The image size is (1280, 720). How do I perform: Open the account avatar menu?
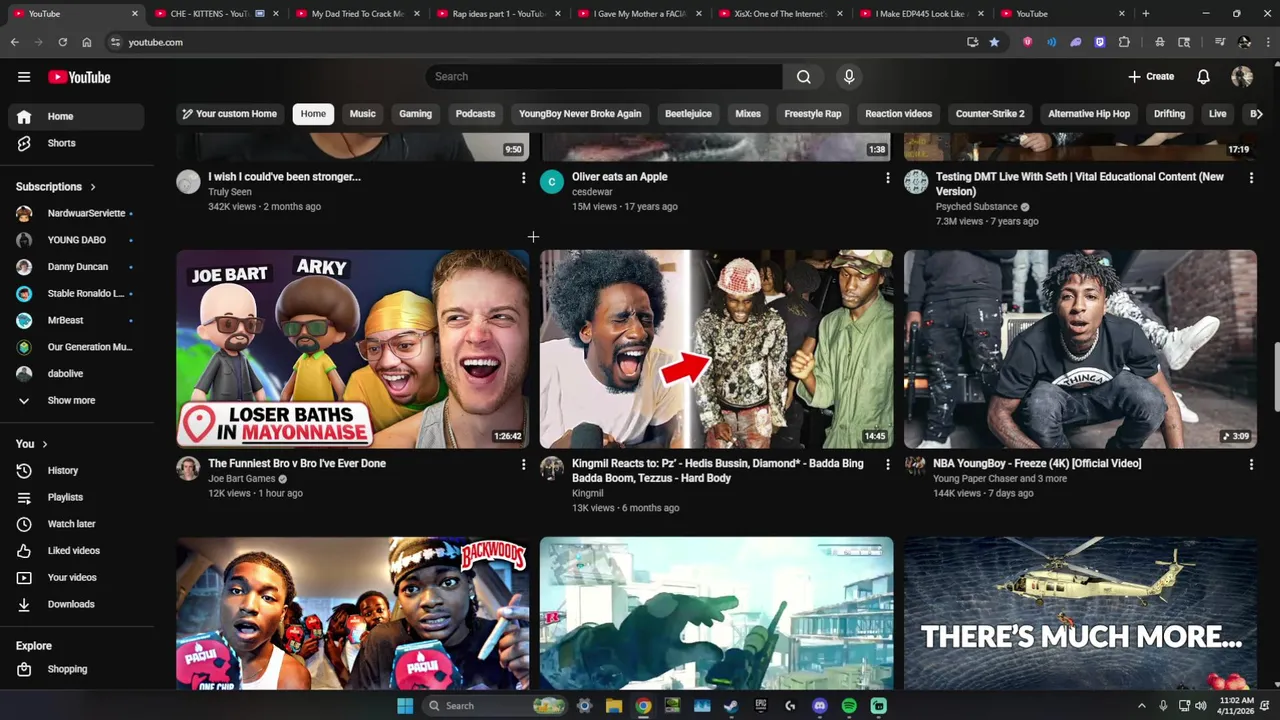tap(1242, 77)
